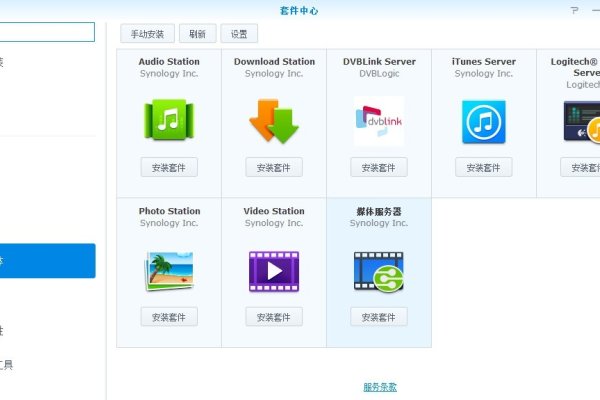600x400 pixels.
Task: Install the Audio Station package
Action: click(169, 167)
